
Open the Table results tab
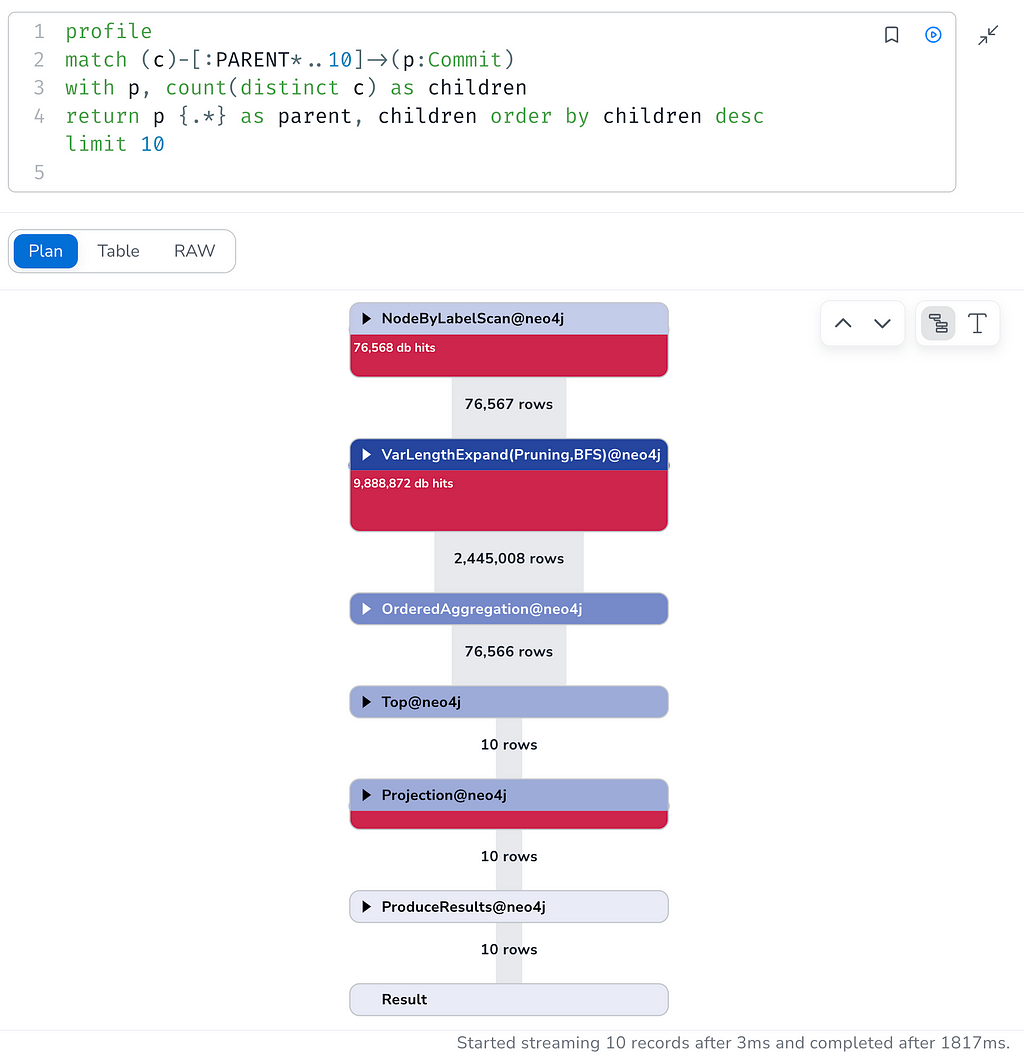tap(118, 251)
